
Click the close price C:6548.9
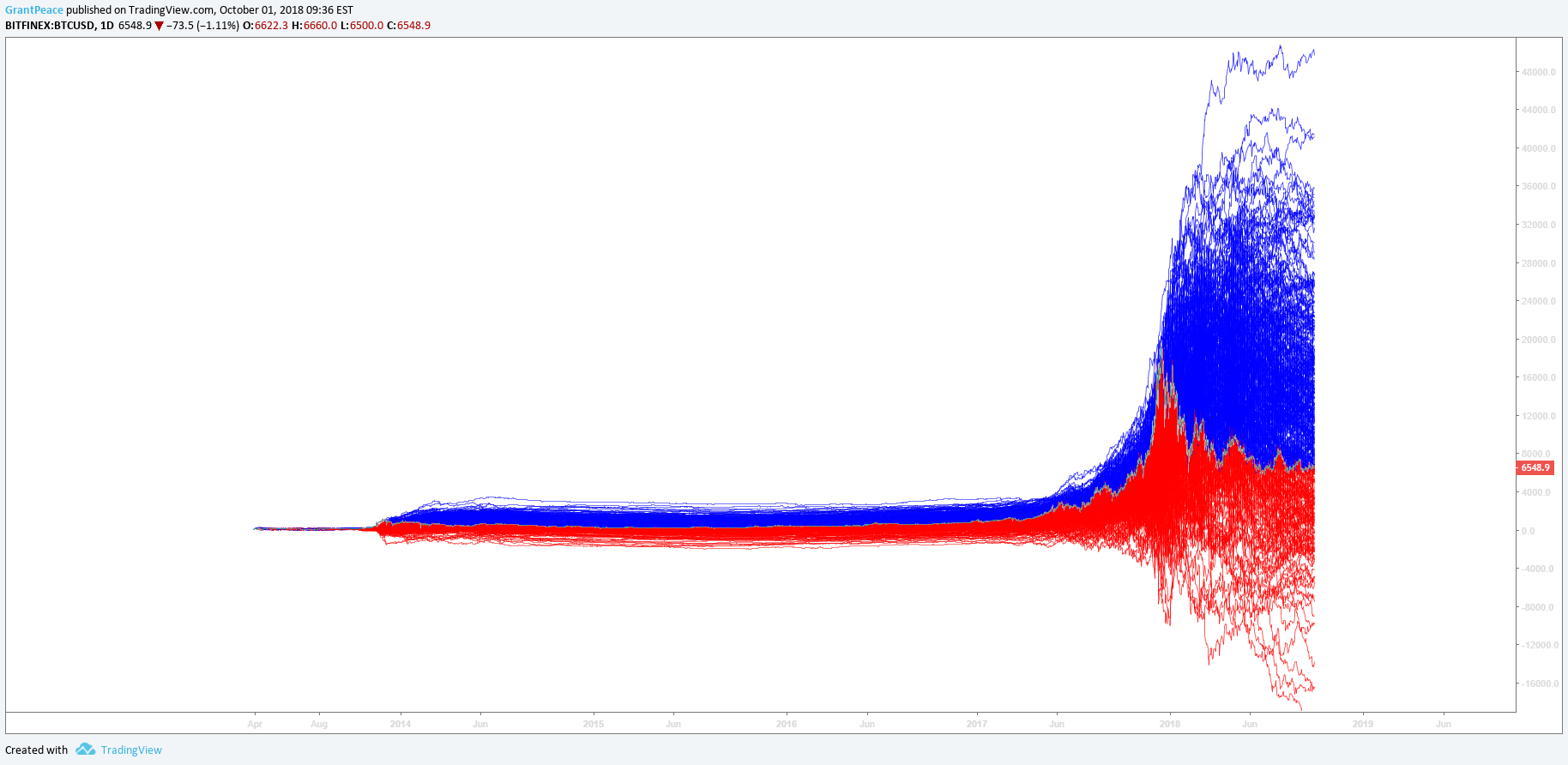pos(409,26)
